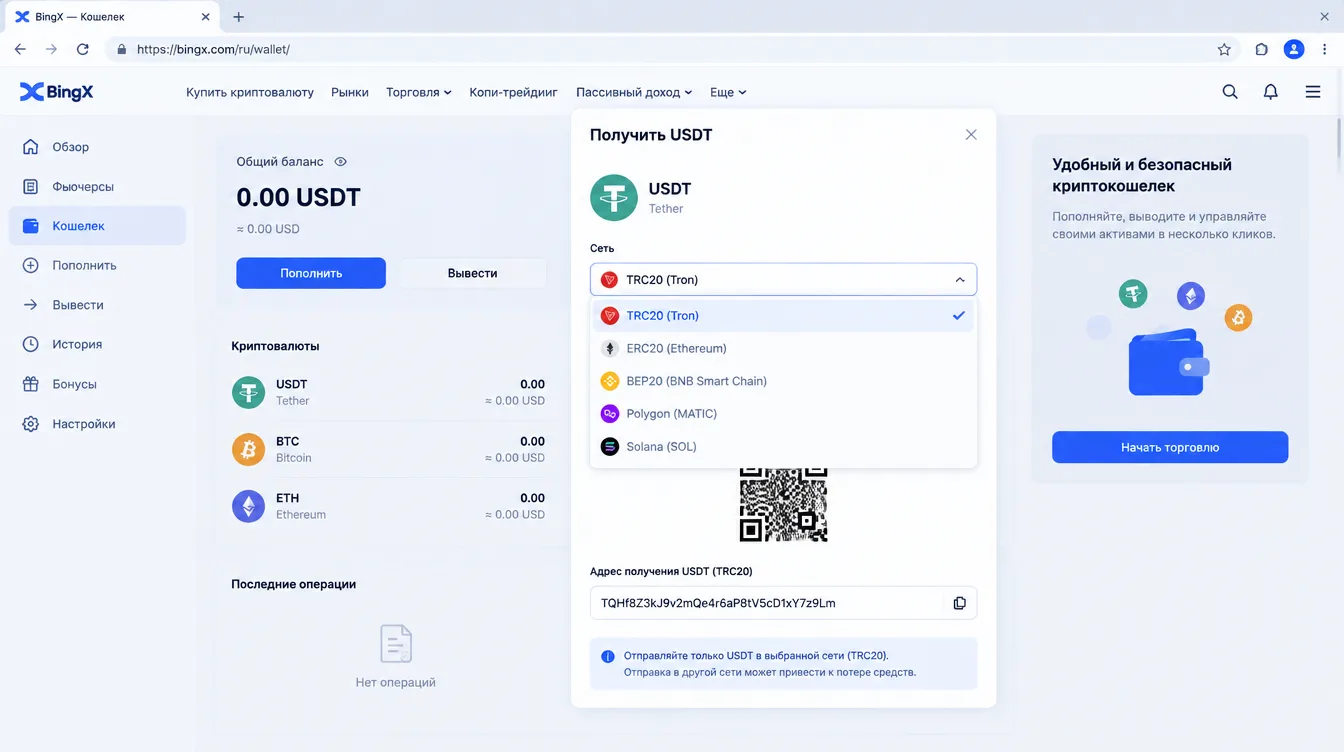Bookmark this page star icon
Screen dimensions: 1344x752
coord(1224,49)
